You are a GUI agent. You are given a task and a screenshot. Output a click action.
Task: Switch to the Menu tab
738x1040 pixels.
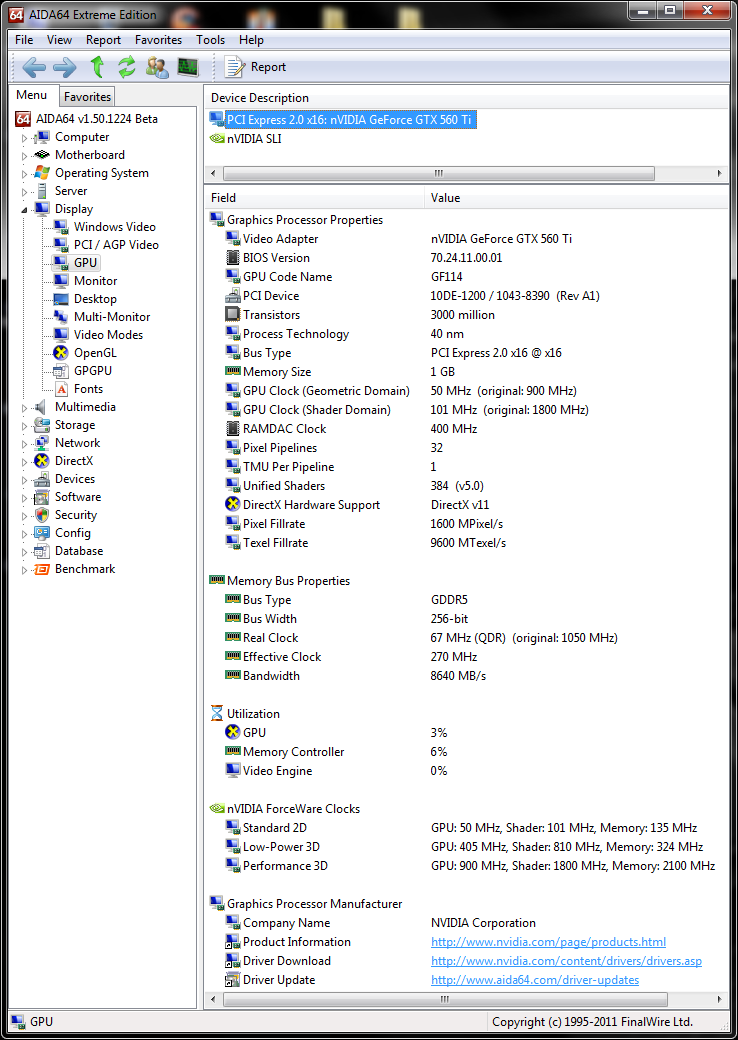click(31, 95)
